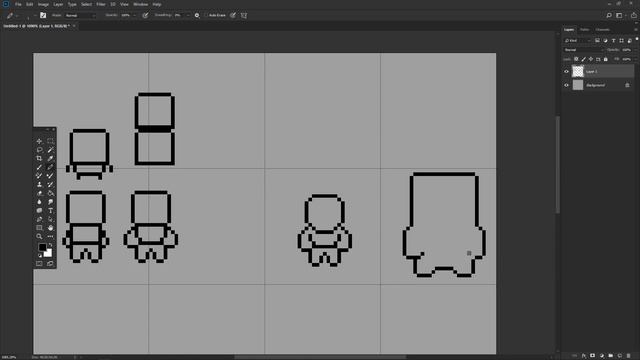The width and height of the screenshot is (640, 360).
Task: Click the foreground color swatch
Action: [42, 247]
